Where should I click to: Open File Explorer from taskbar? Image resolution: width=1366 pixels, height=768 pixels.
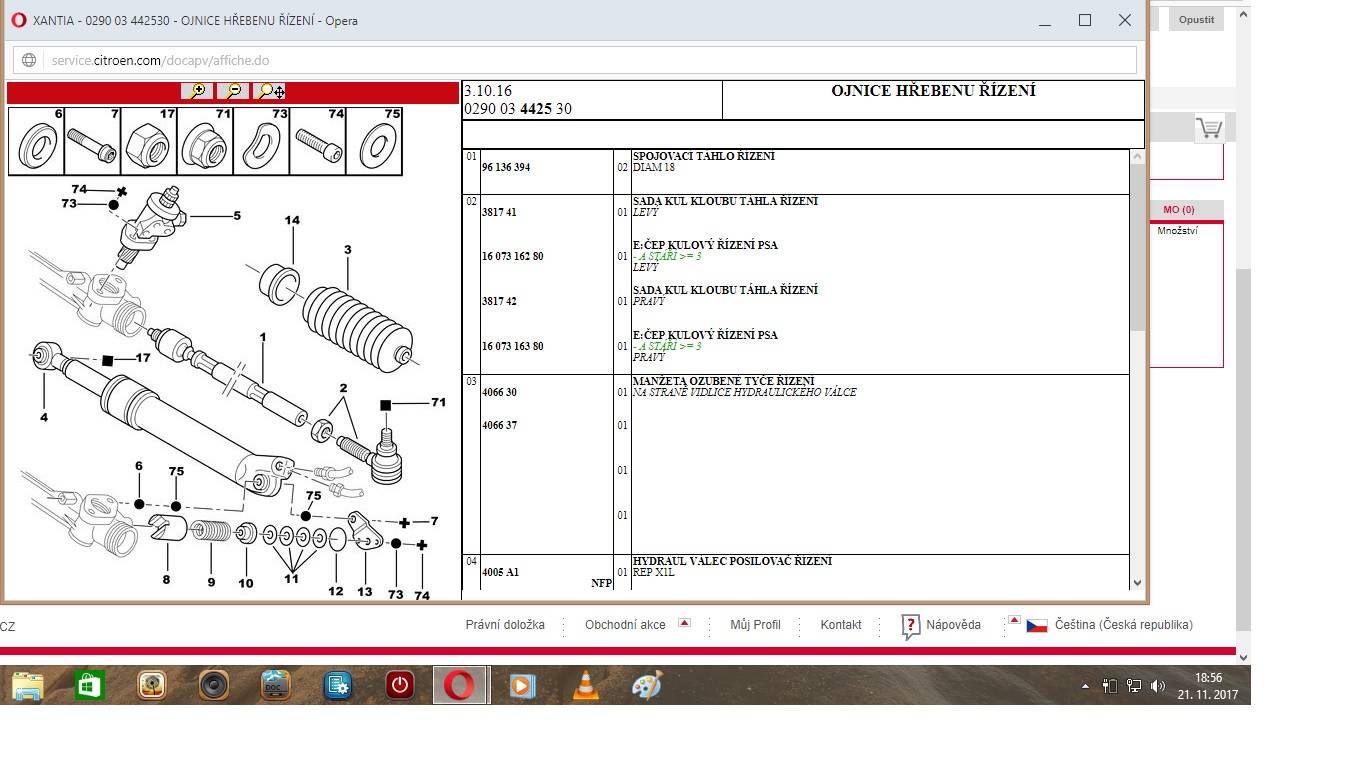(x=28, y=686)
